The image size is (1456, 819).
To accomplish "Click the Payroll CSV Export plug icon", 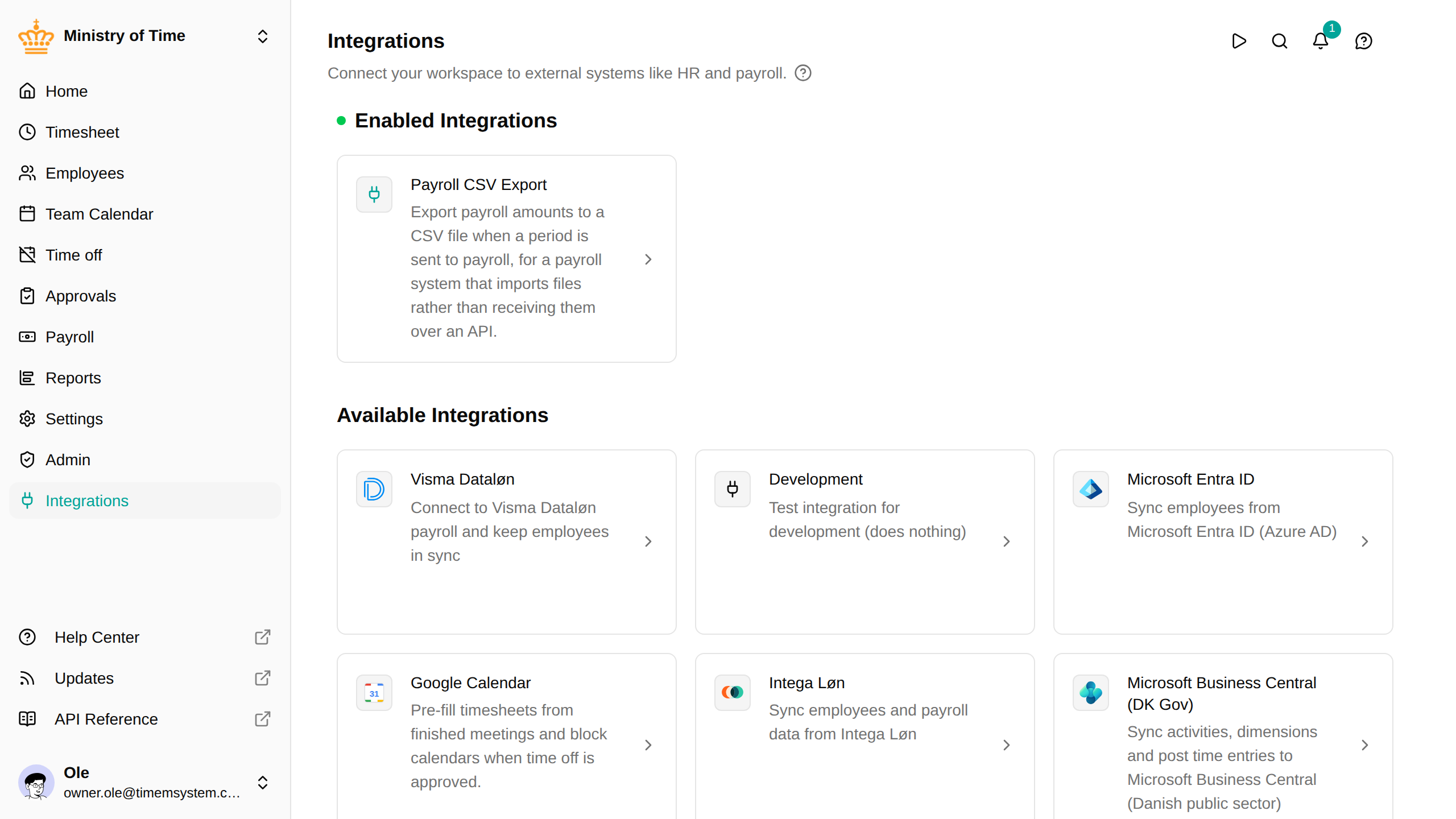I will click(x=374, y=195).
